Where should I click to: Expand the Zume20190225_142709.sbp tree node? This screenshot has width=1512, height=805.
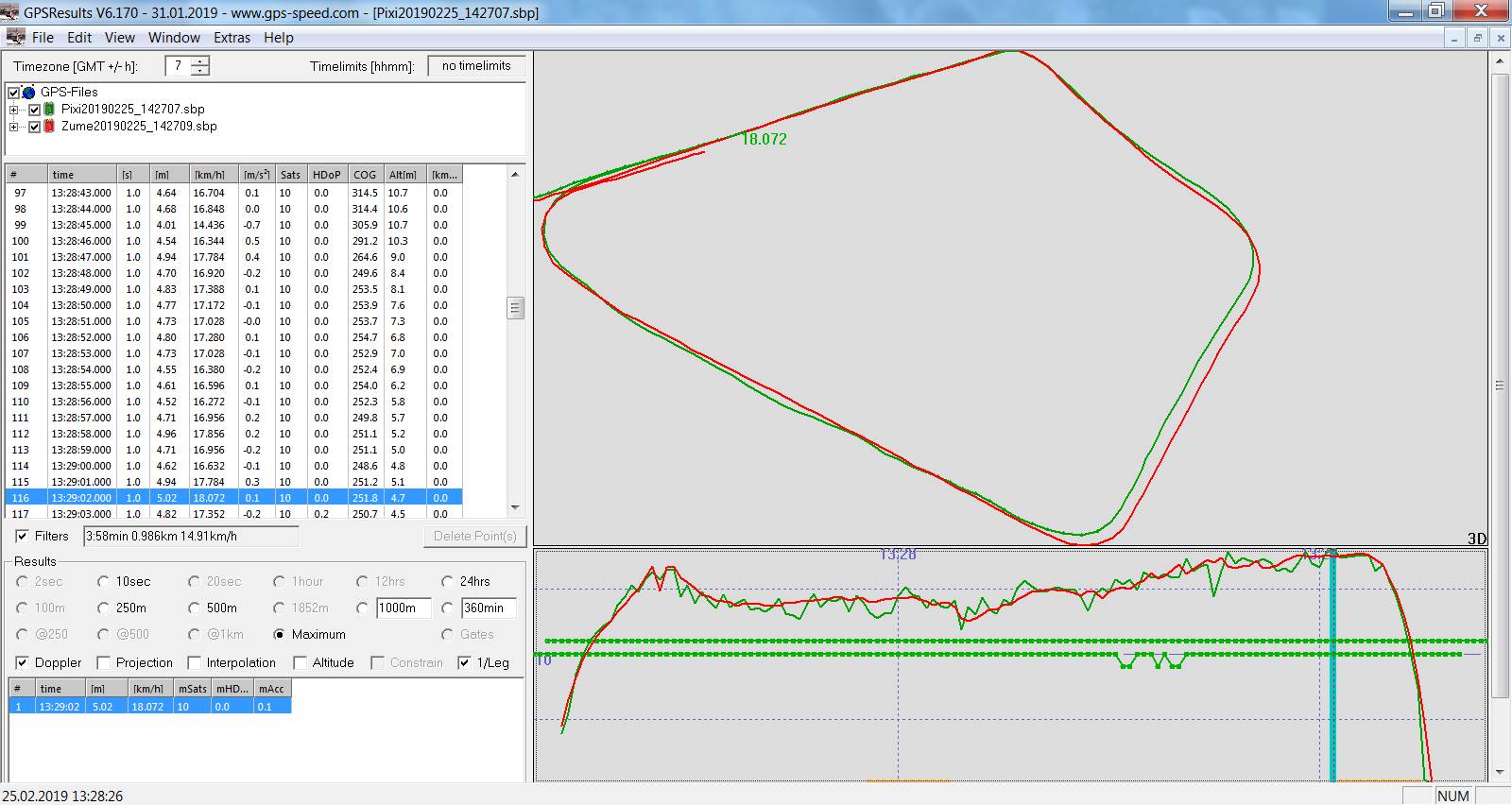14,126
